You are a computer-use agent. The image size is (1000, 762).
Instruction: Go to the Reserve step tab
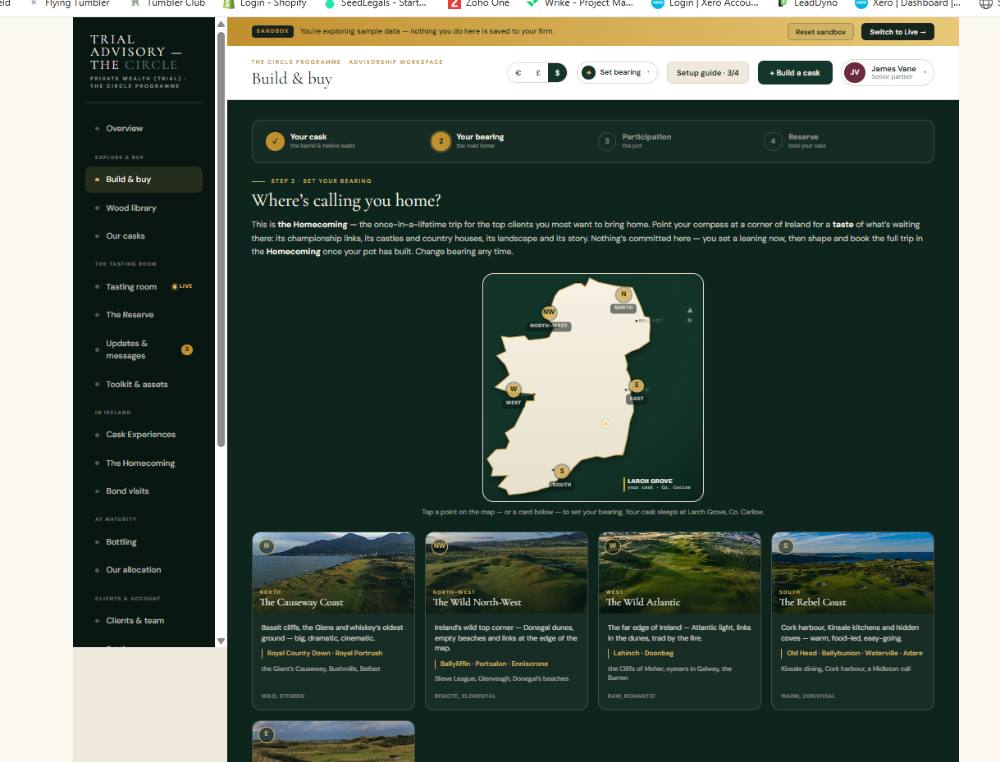pos(795,141)
